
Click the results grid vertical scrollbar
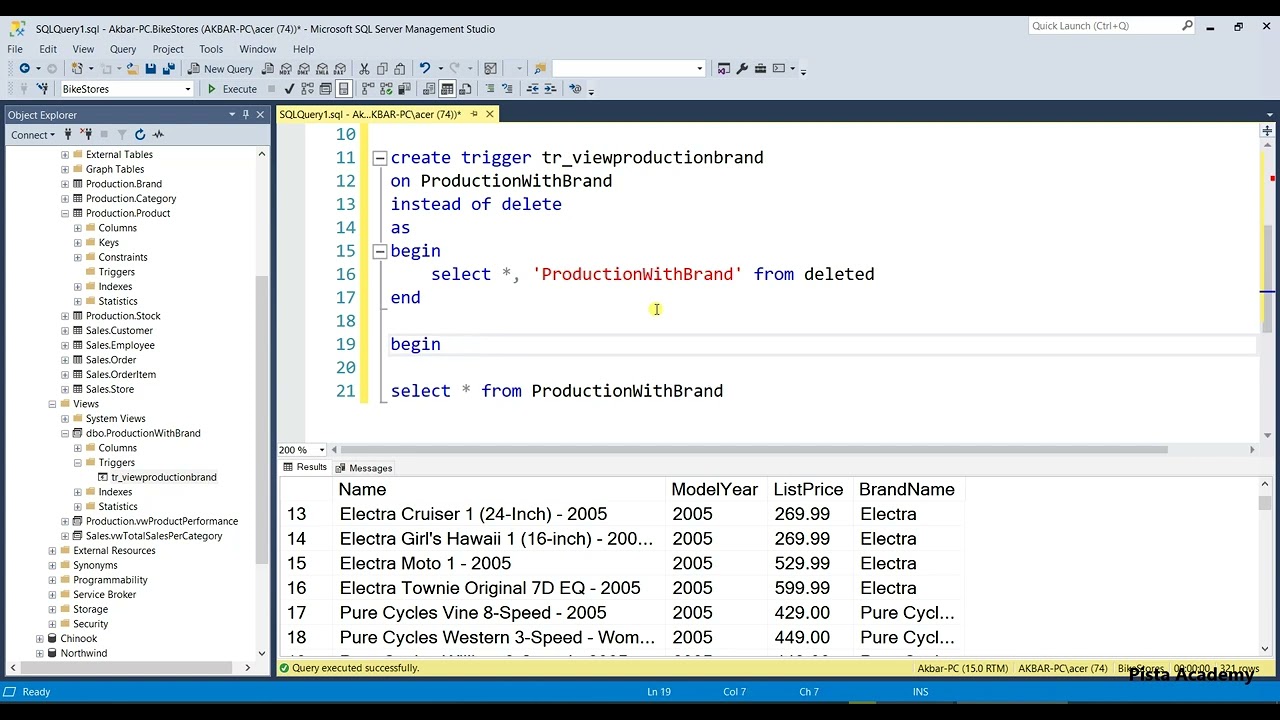click(1265, 503)
